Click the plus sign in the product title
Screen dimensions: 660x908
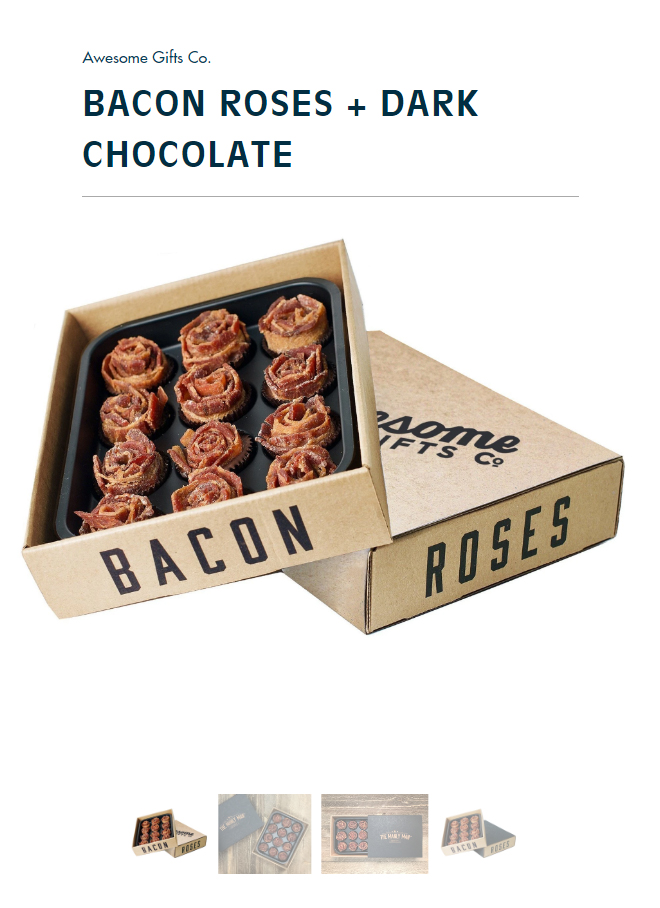(357, 106)
